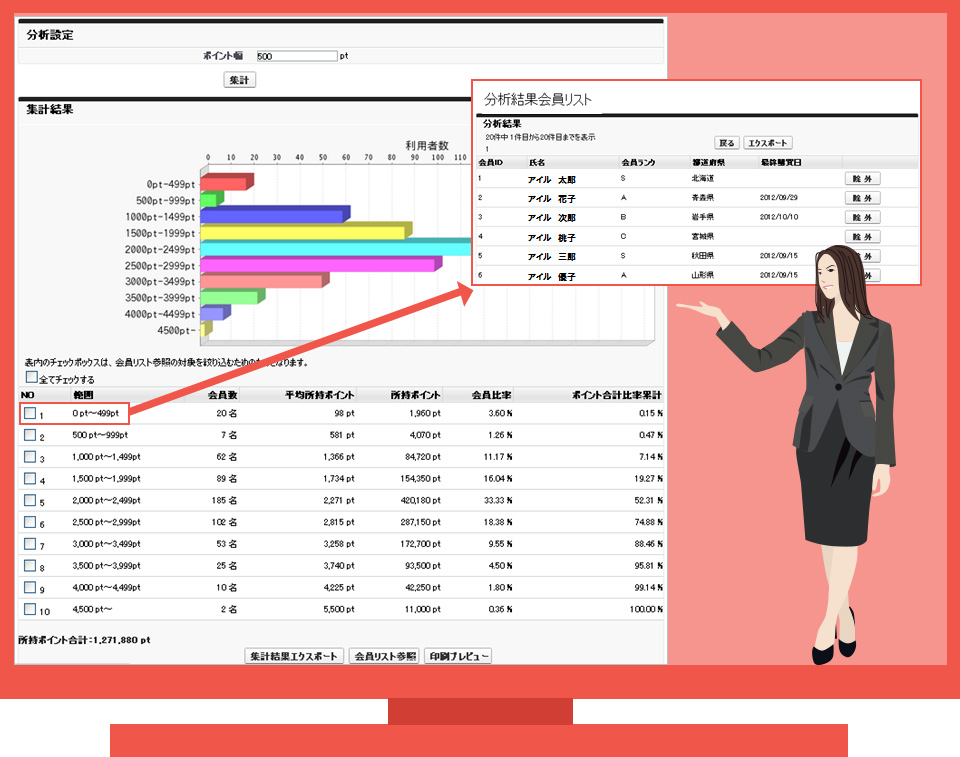Tick checkbox for row 1 (0pt~499pt)
960x757 pixels.
30,413
